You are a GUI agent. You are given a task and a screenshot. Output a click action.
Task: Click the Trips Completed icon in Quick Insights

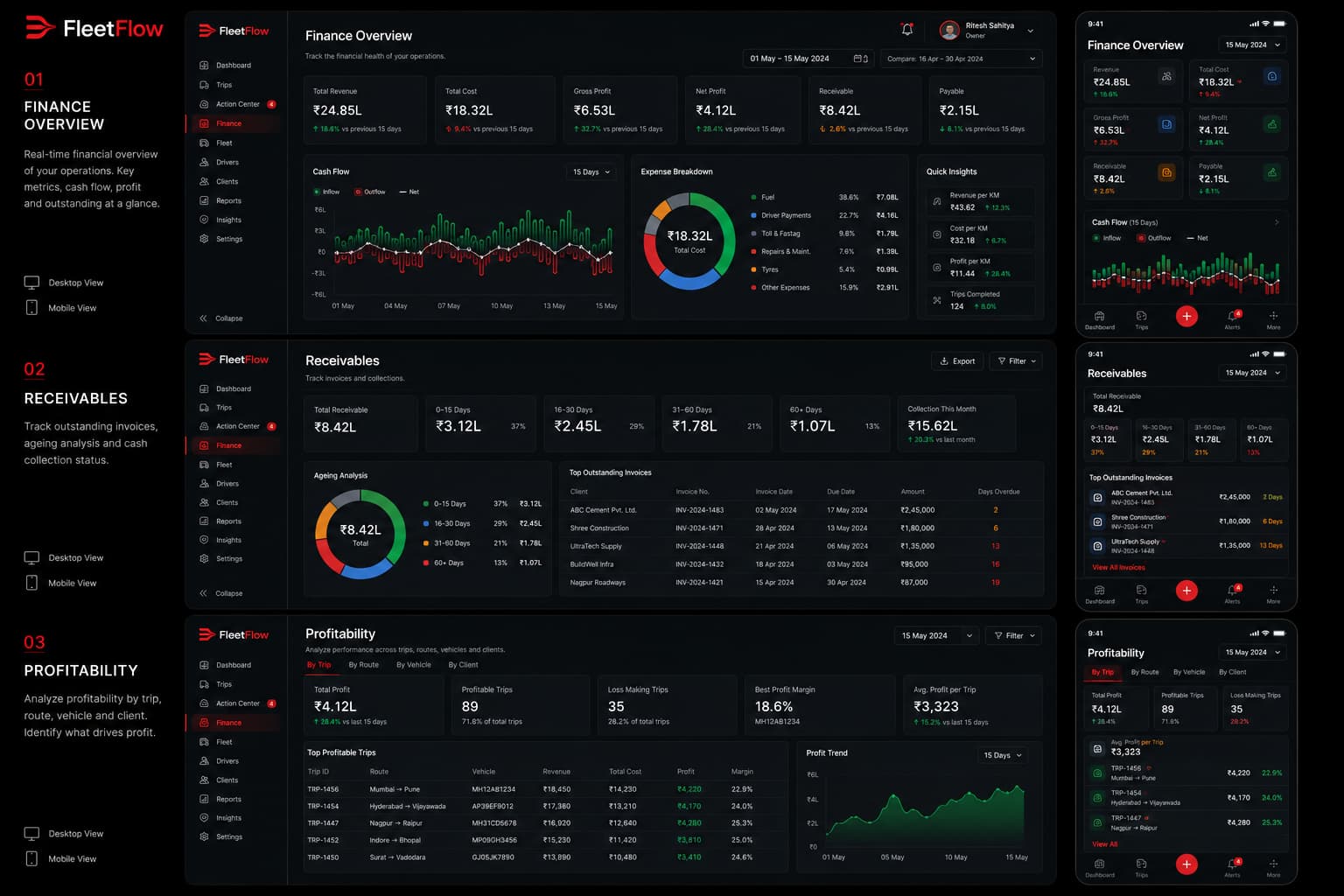click(937, 300)
